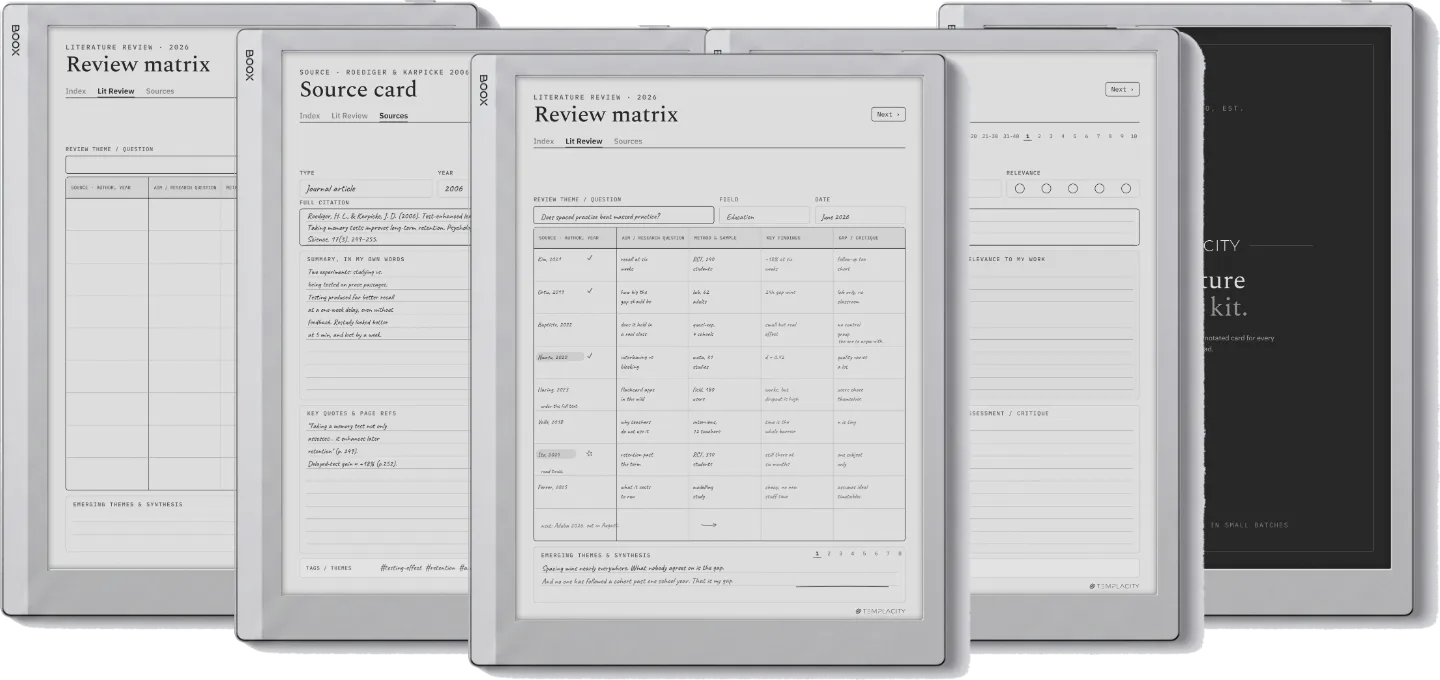Select the middle Relevance rating circle
Viewport: 1440px width, 680px height.
1073,188
